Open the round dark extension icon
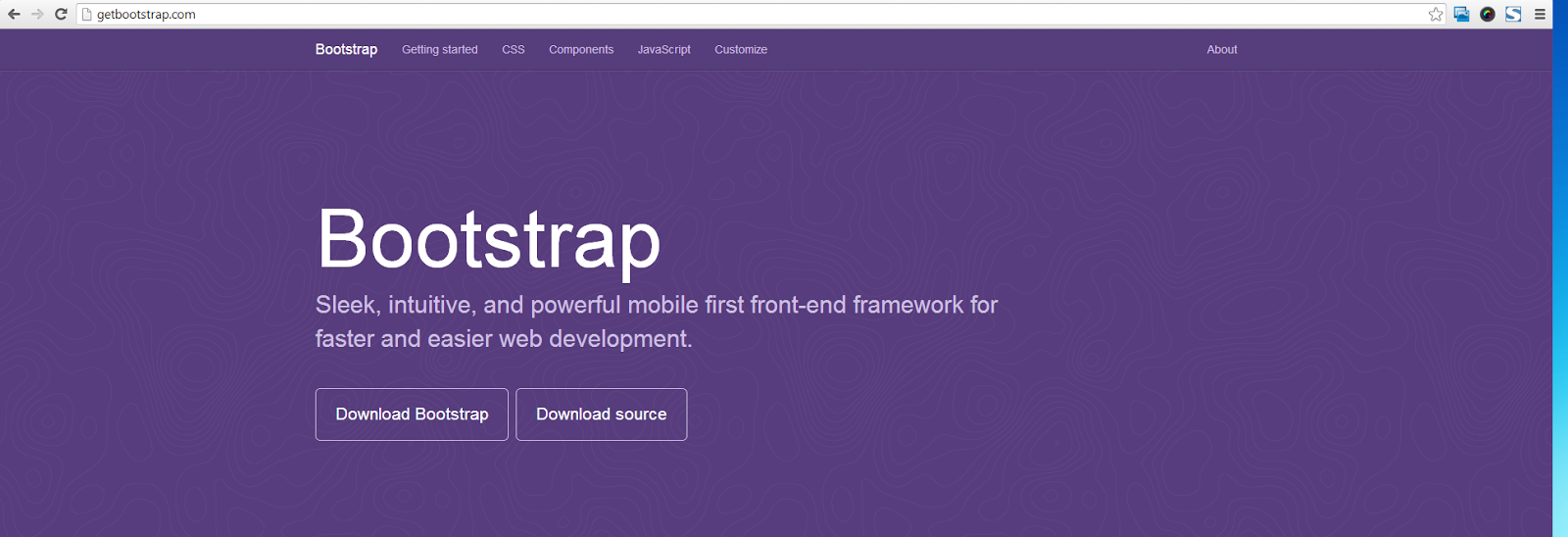Screen dimensions: 1568x537 [1488, 14]
